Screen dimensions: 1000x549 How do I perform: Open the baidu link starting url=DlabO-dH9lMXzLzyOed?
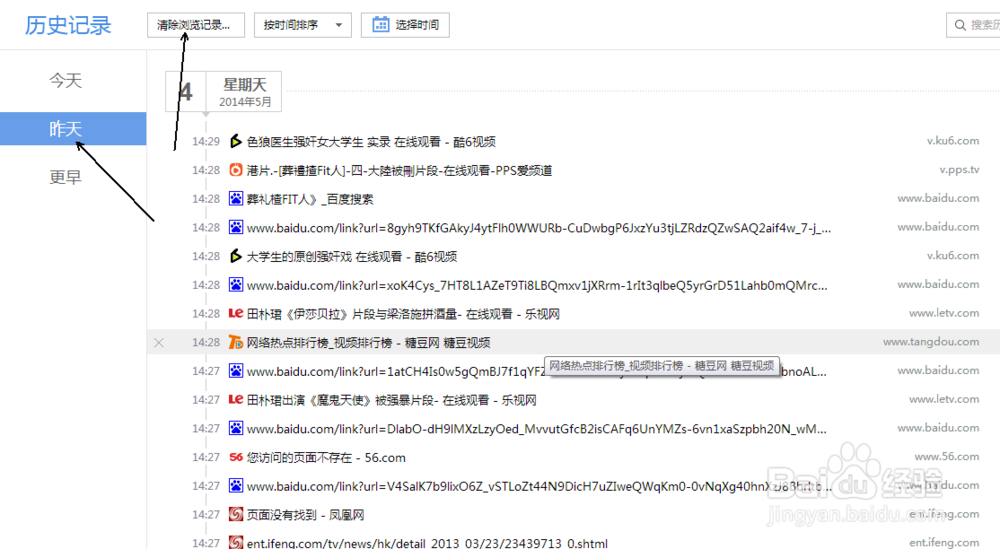pyautogui.click(x=536, y=428)
